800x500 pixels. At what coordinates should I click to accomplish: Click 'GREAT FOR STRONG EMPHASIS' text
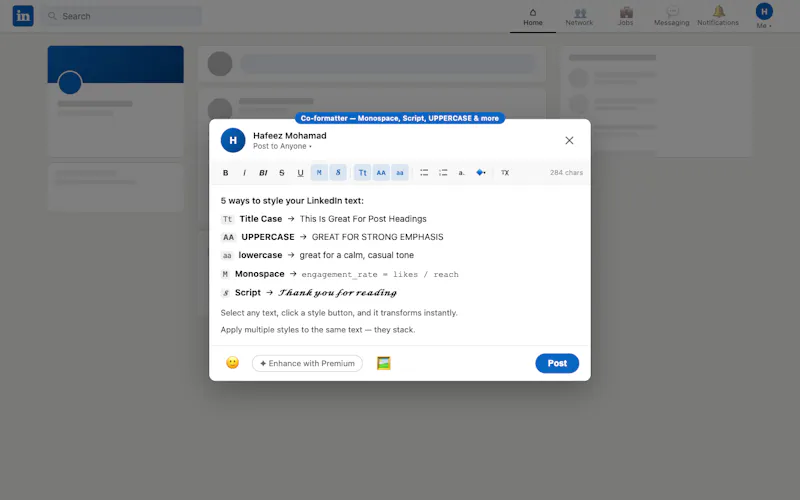[x=378, y=237]
